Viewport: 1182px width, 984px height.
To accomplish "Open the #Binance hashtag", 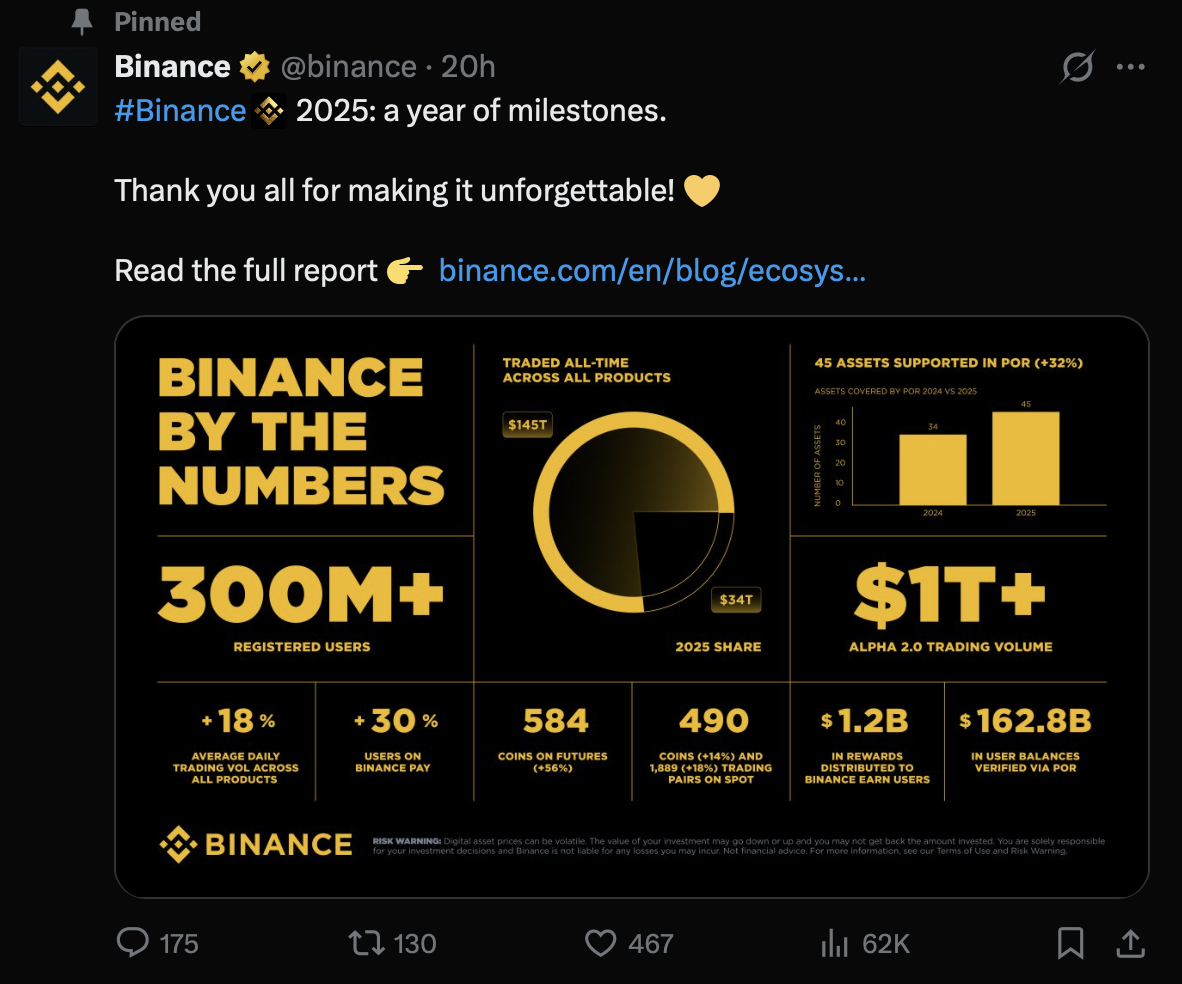I will coord(180,110).
